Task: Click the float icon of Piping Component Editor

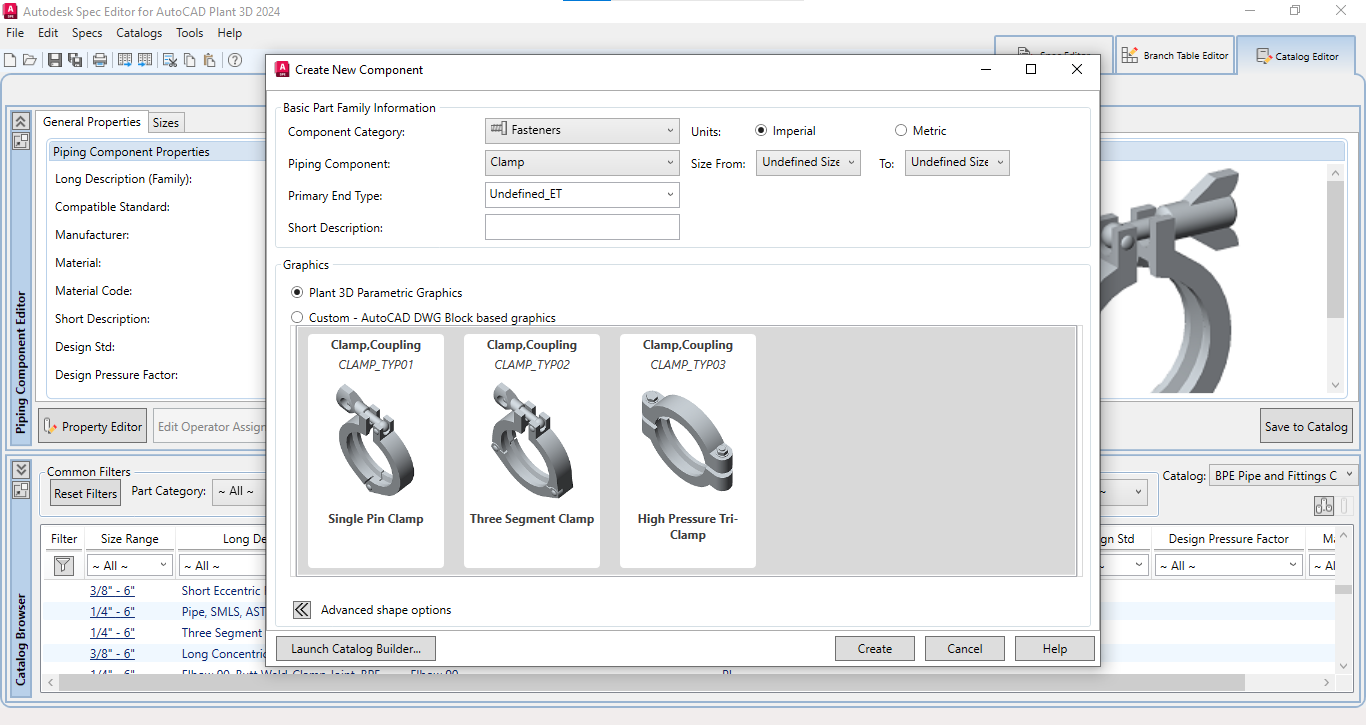Action: pos(21,141)
